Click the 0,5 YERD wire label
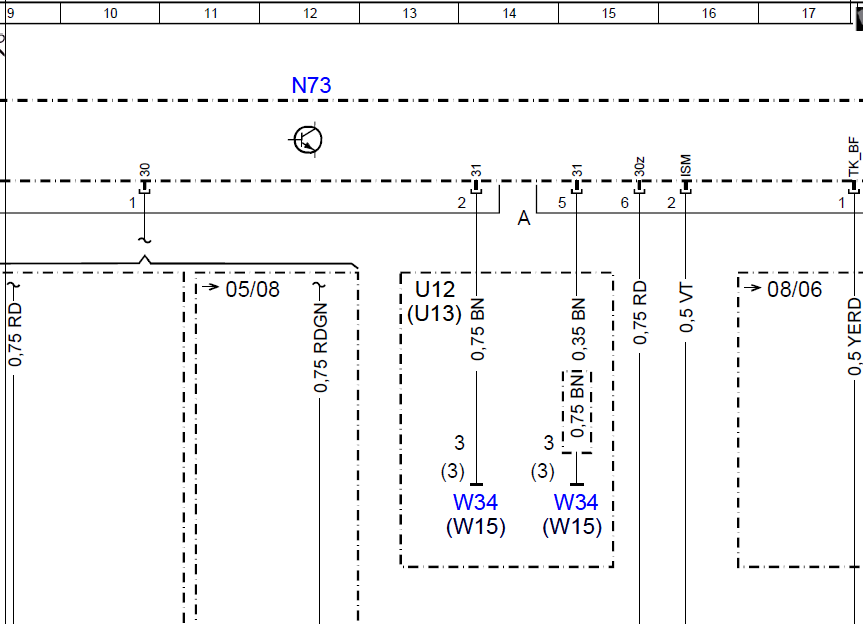863x624 pixels. (x=854, y=337)
